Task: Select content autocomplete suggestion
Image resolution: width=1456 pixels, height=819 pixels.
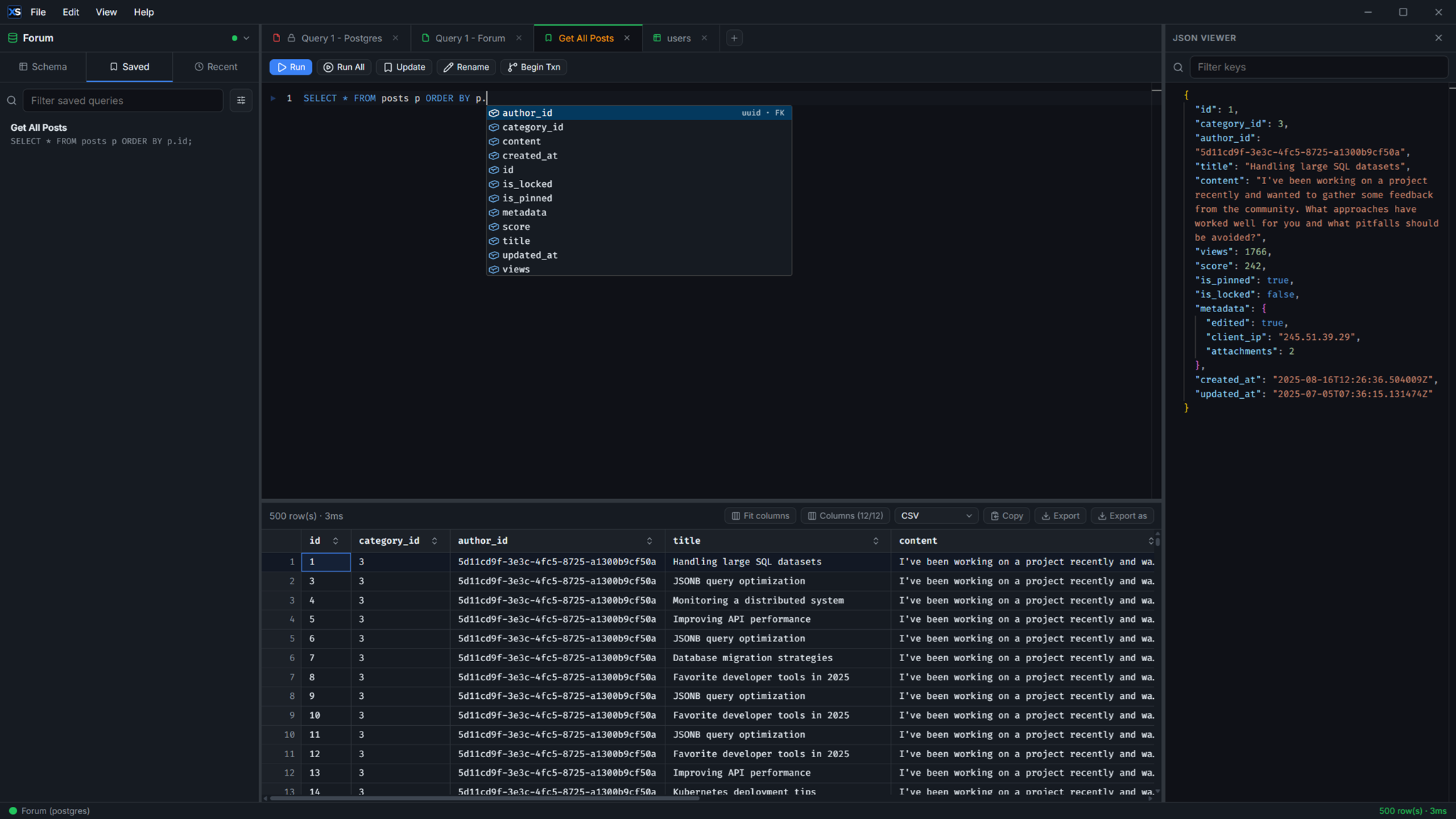Action: pos(638,141)
